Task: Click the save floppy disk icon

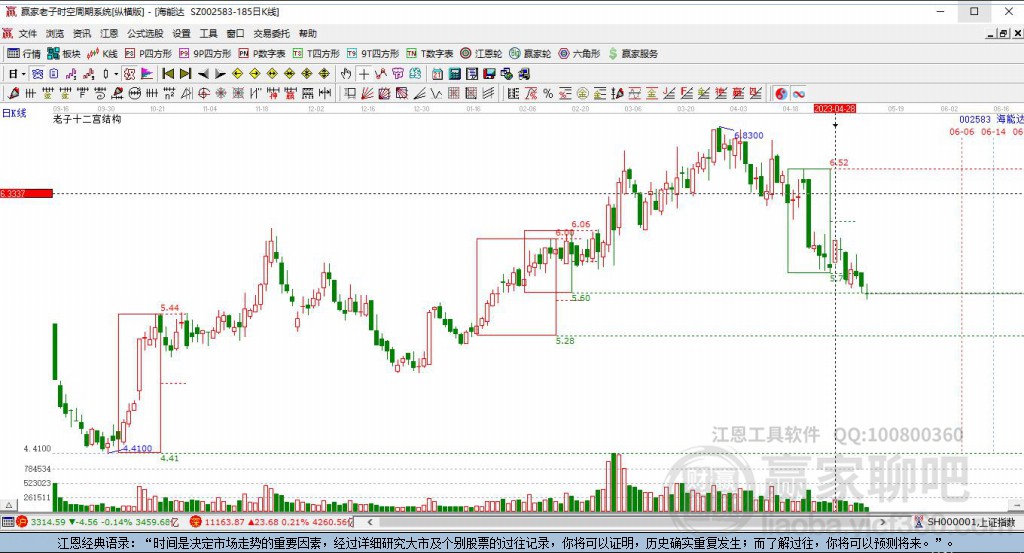Action: [x=488, y=74]
